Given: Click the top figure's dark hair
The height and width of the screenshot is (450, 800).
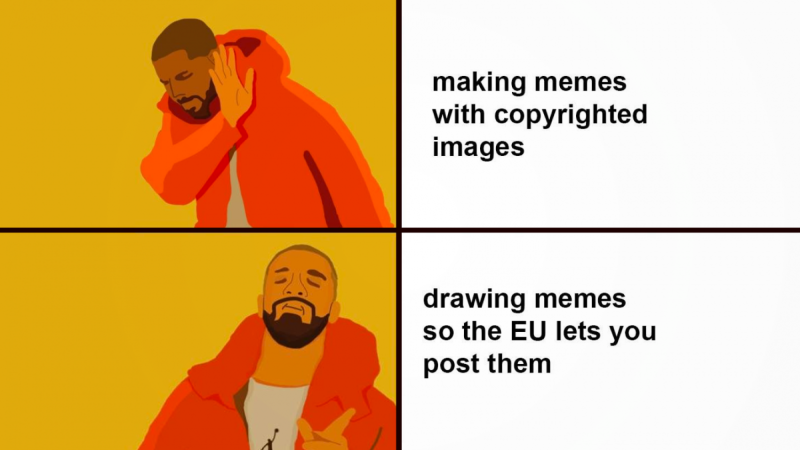Looking at the screenshot, I should pyautogui.click(x=185, y=38).
